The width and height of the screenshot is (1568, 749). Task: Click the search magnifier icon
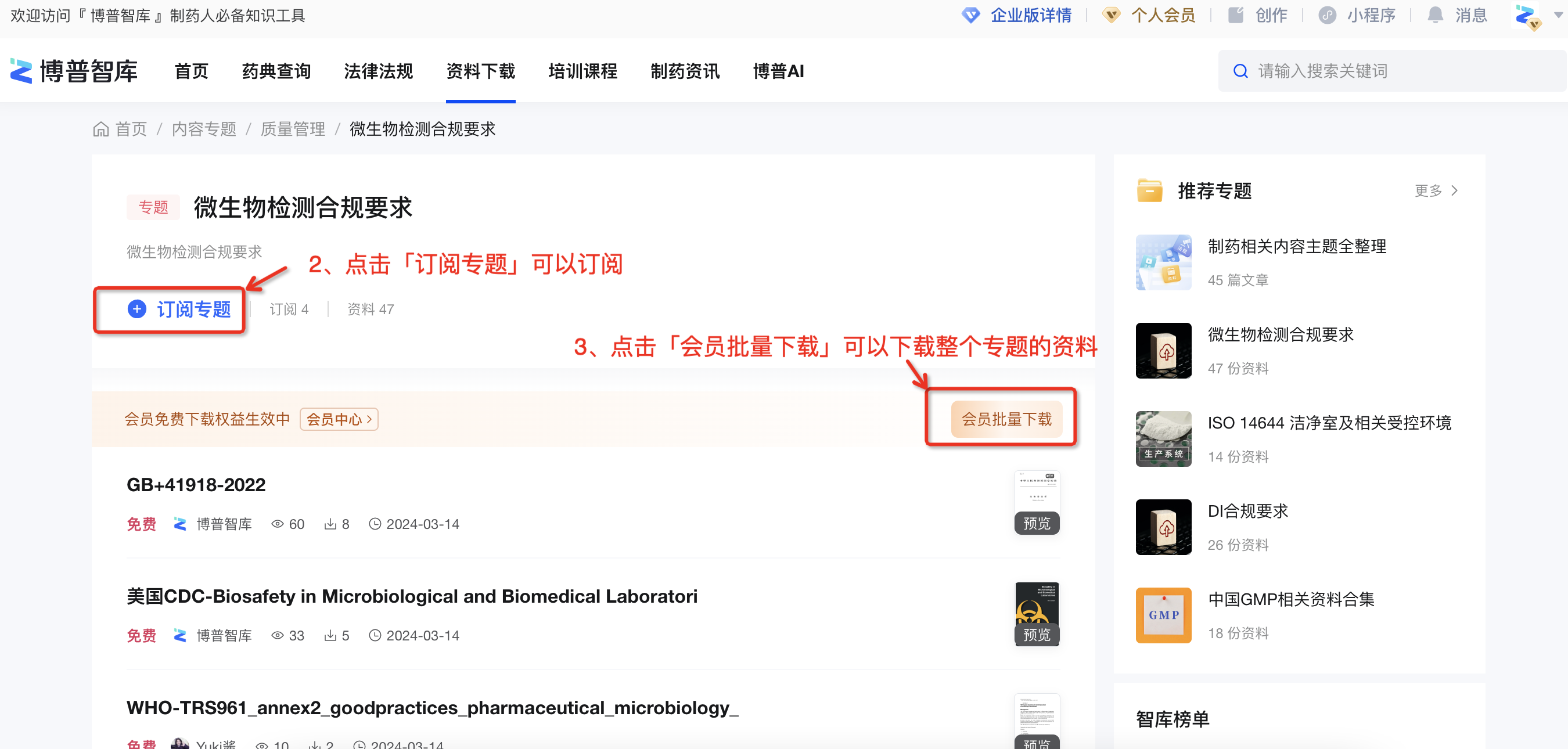tap(1240, 71)
